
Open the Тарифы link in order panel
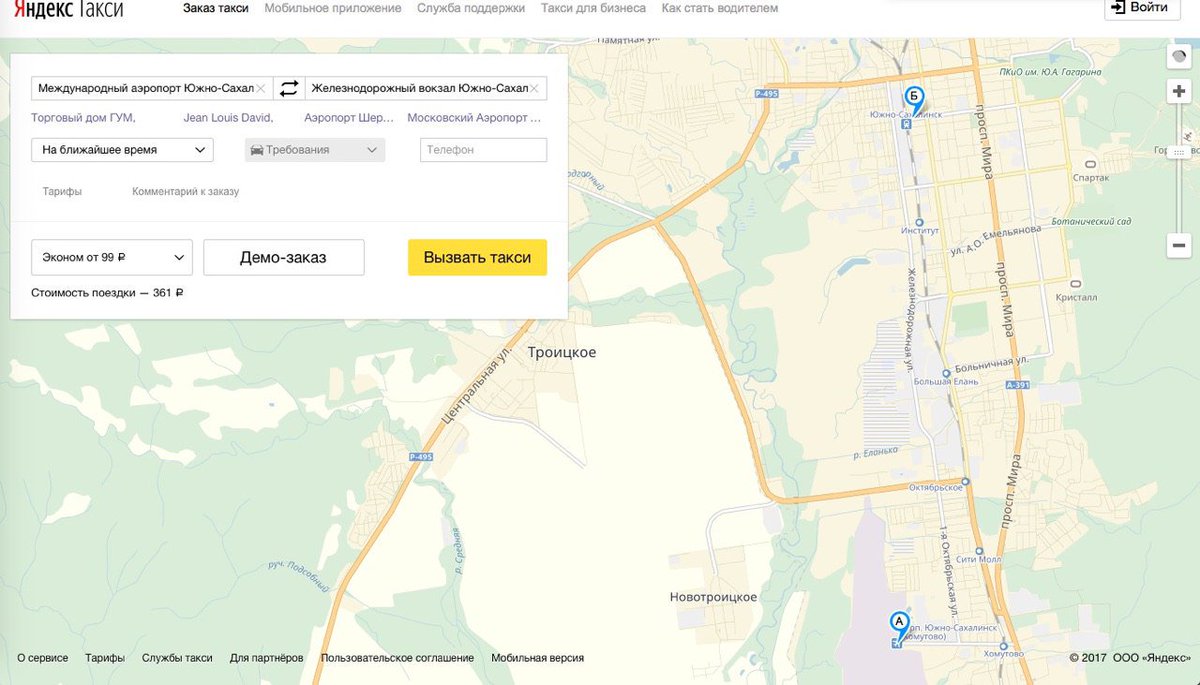[x=62, y=191]
